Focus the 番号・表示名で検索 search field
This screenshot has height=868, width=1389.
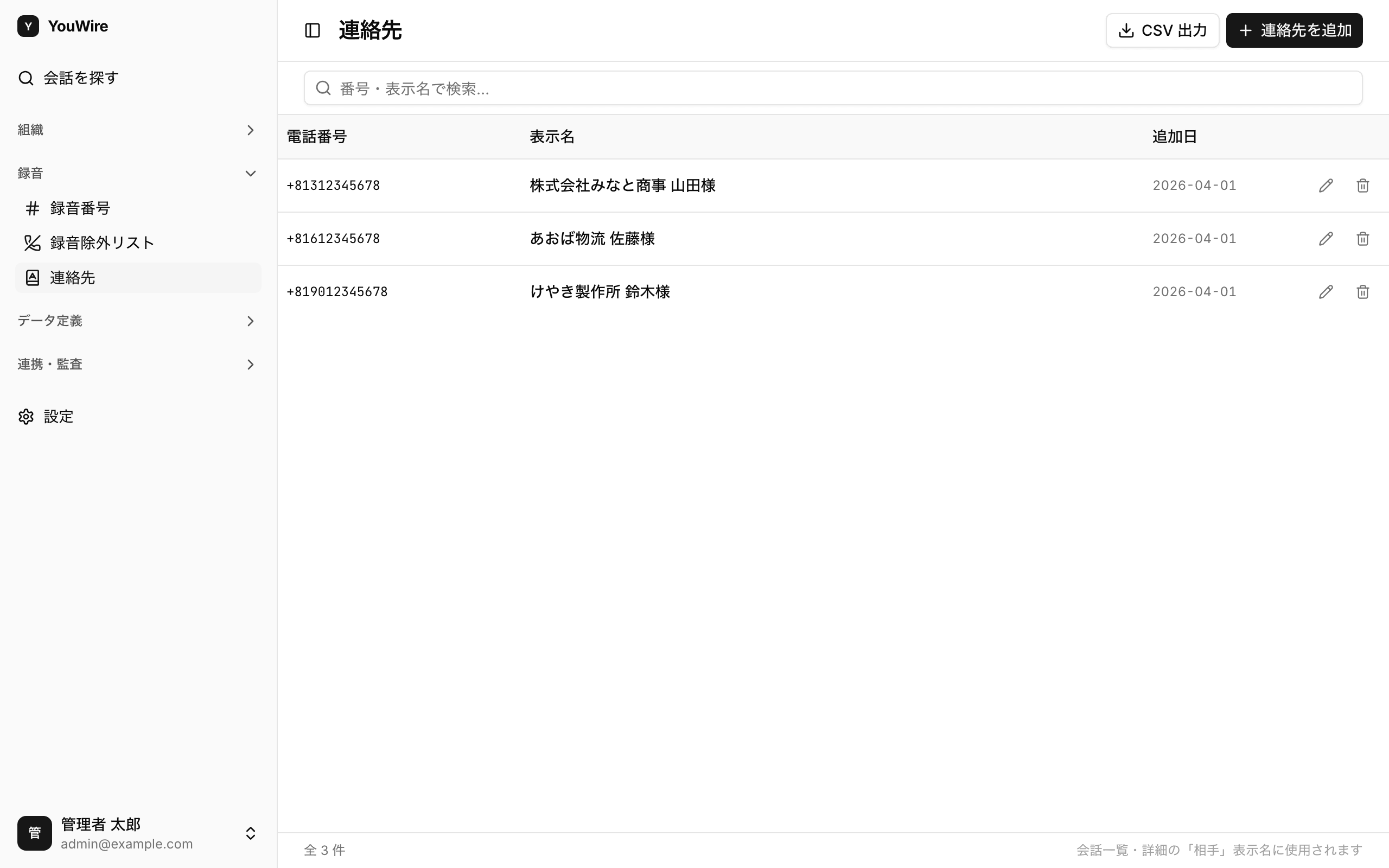pyautogui.click(x=833, y=88)
